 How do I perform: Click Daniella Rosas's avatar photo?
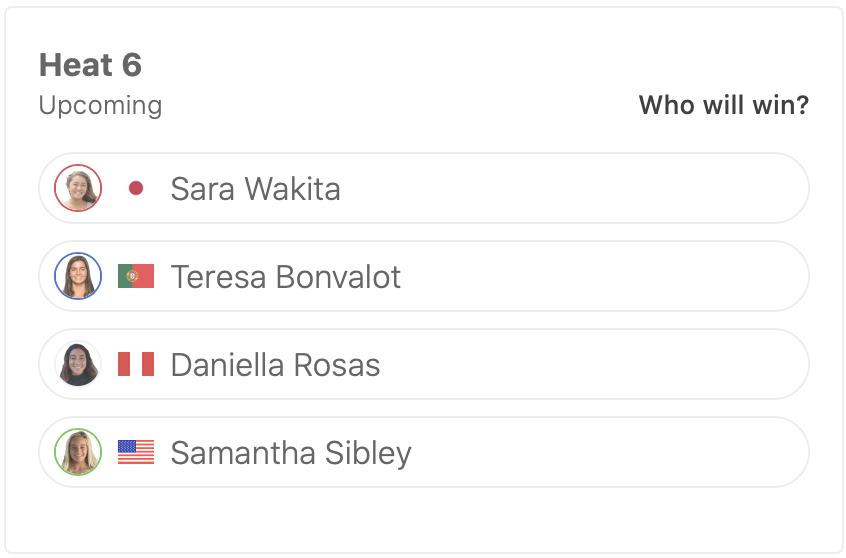[x=78, y=364]
